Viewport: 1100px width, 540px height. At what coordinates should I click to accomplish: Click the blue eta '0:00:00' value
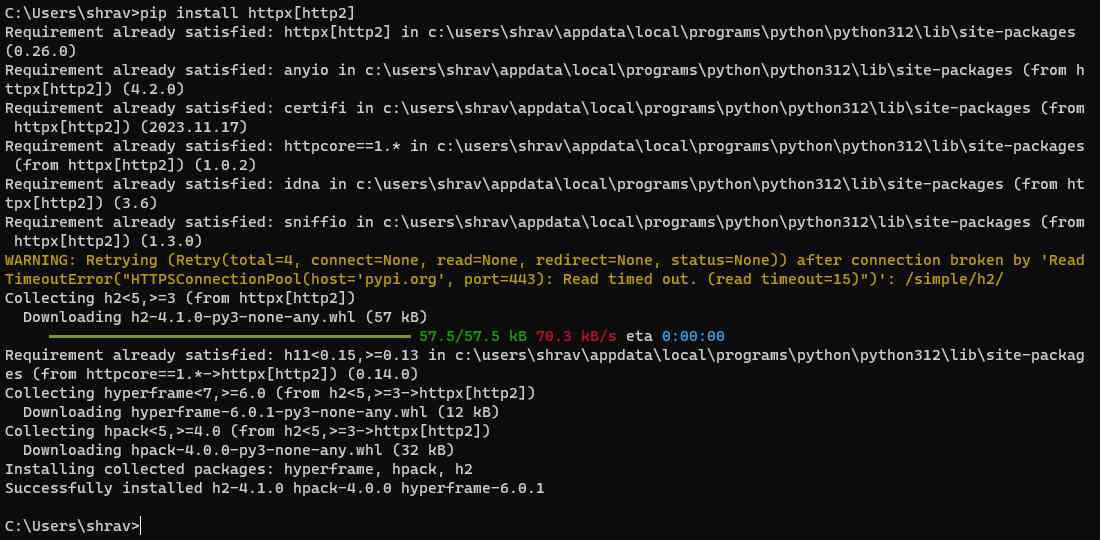click(693, 336)
